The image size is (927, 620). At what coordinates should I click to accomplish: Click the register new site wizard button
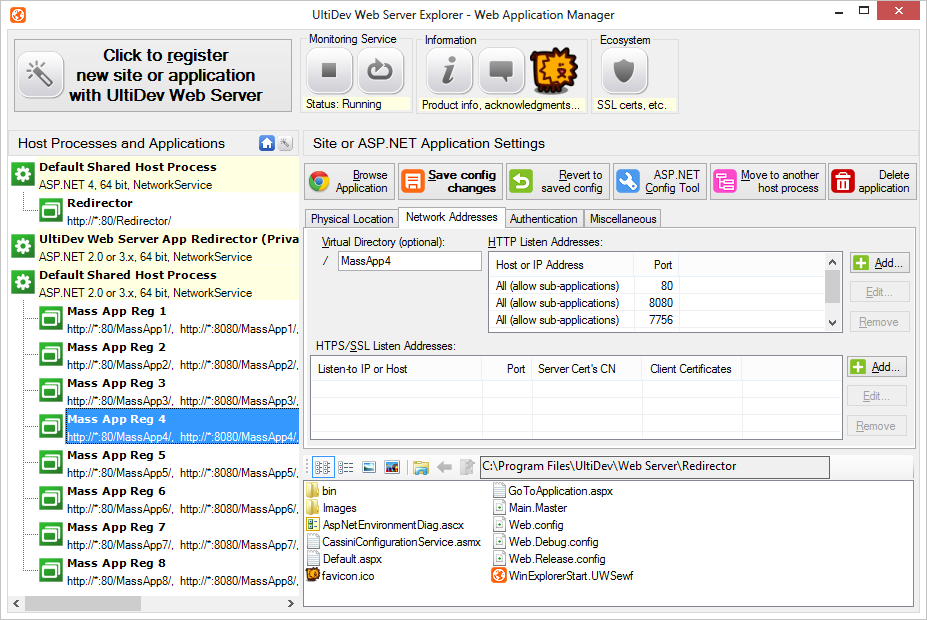tap(153, 75)
